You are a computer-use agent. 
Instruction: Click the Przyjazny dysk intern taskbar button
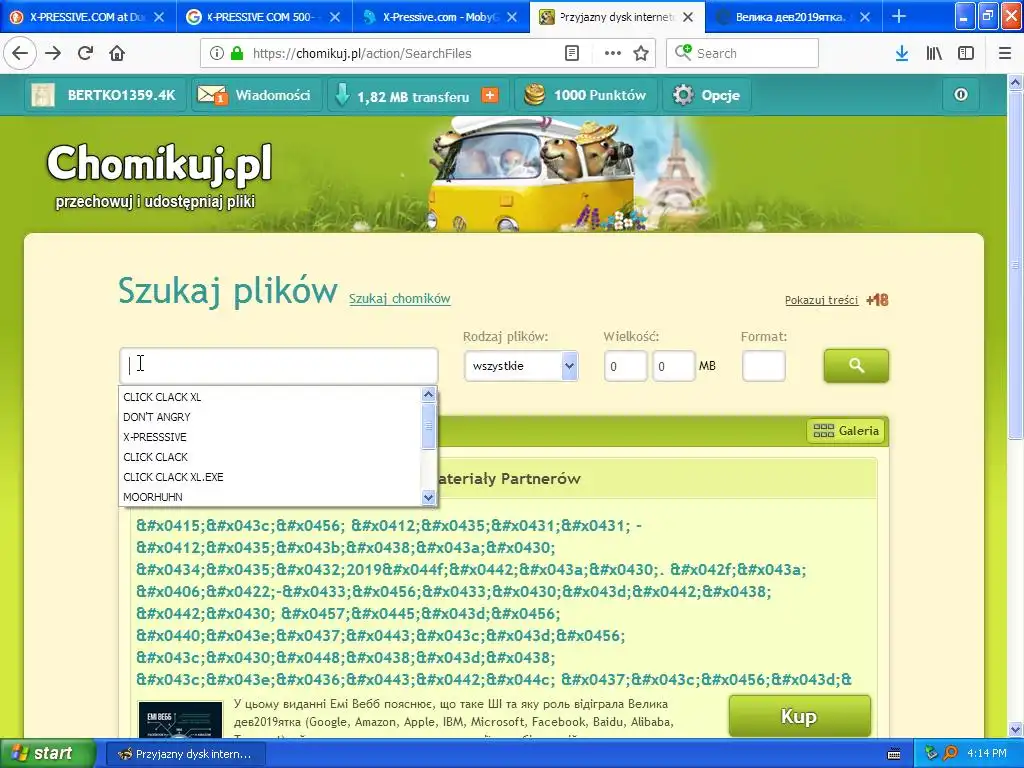coord(185,754)
